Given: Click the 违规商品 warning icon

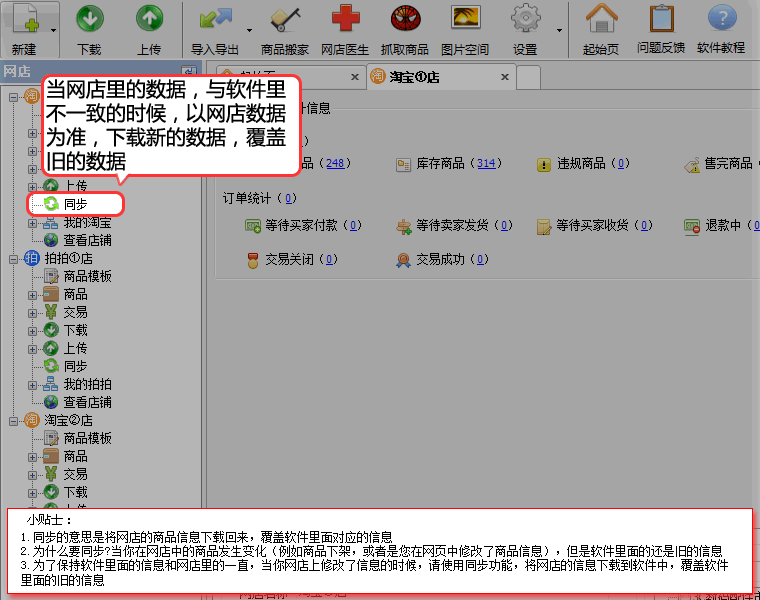Looking at the screenshot, I should [544, 165].
